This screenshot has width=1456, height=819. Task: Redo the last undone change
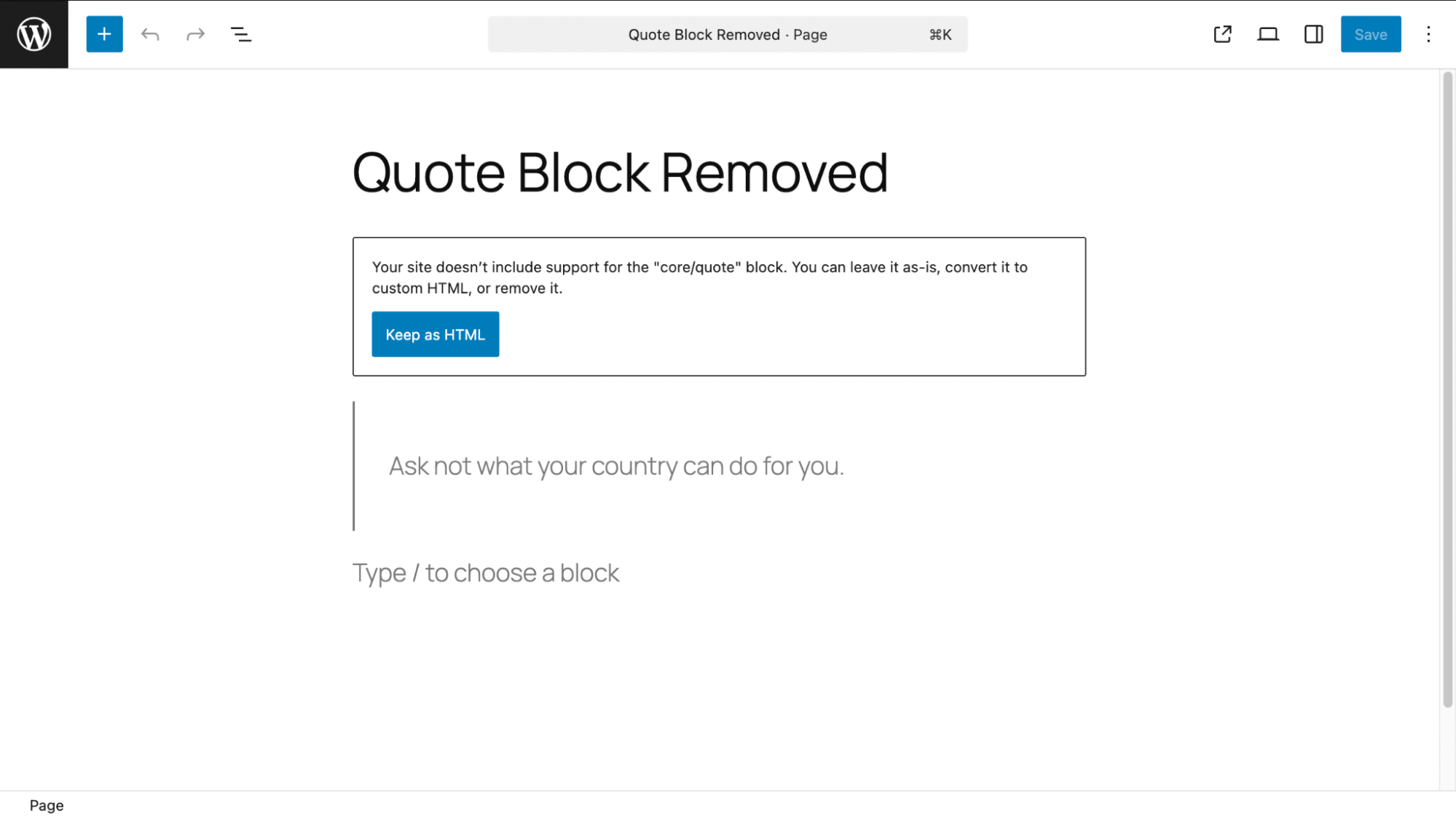[195, 34]
